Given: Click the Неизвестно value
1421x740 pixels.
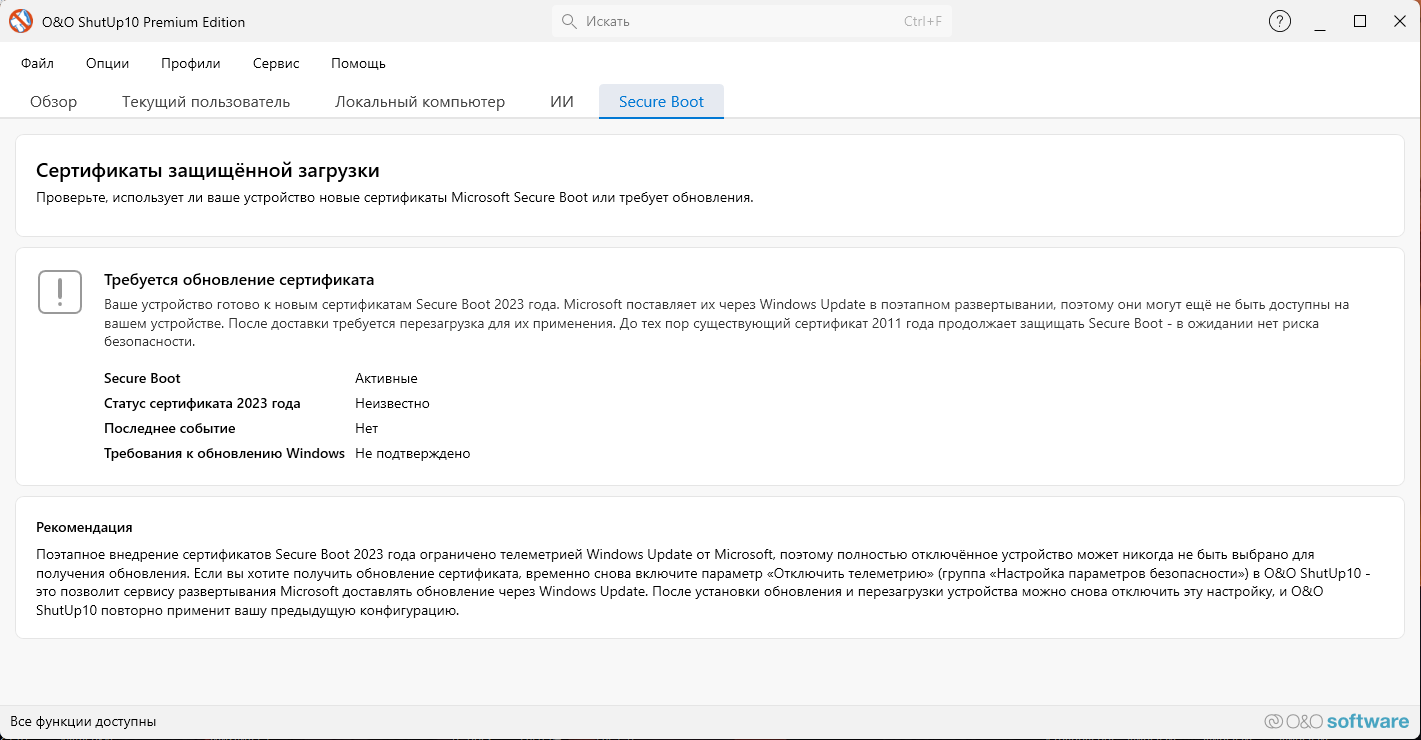Looking at the screenshot, I should (392, 403).
